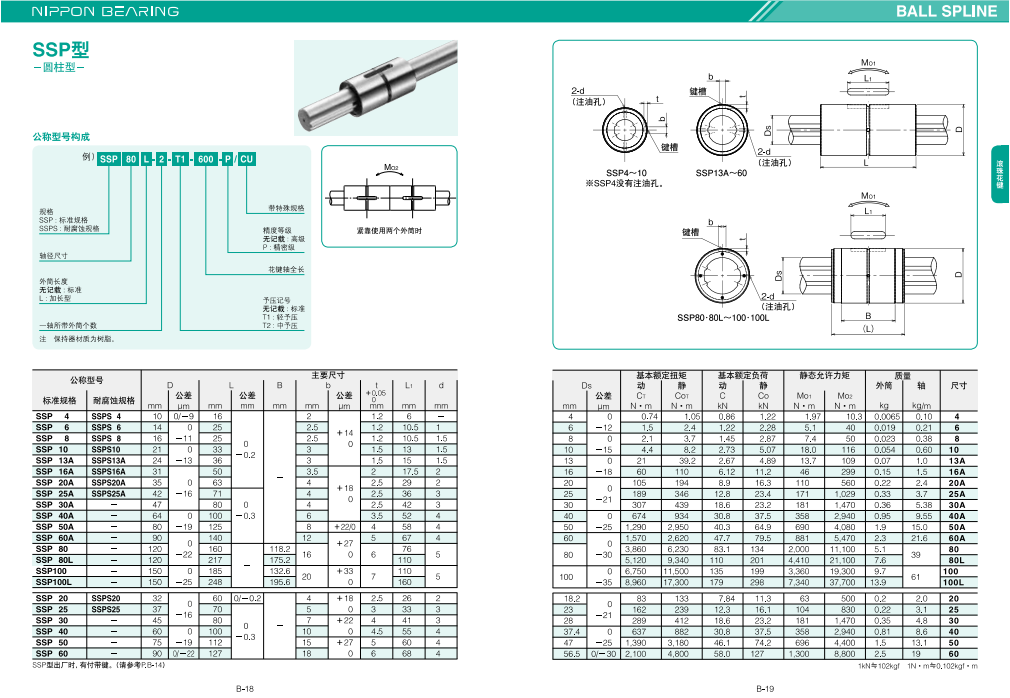
Task: Click the SSP 16A row label
Action: (x=55, y=471)
